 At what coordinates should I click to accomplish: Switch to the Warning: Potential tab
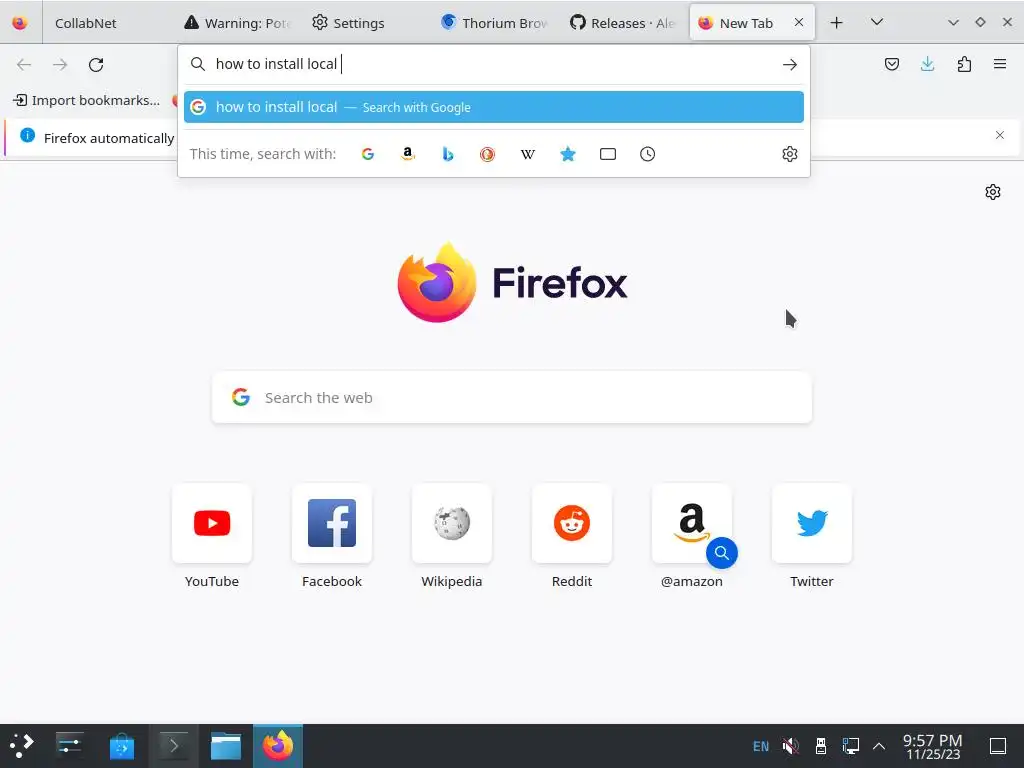(x=238, y=23)
